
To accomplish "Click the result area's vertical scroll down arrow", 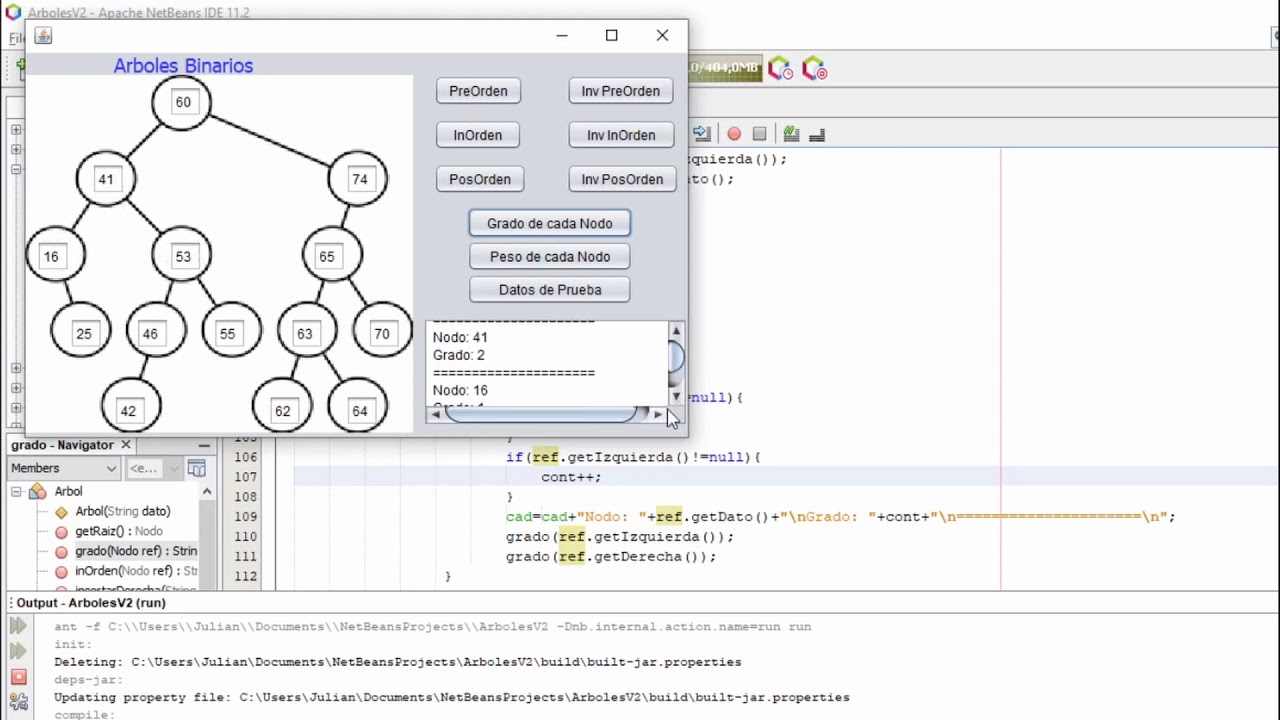I will [x=676, y=397].
